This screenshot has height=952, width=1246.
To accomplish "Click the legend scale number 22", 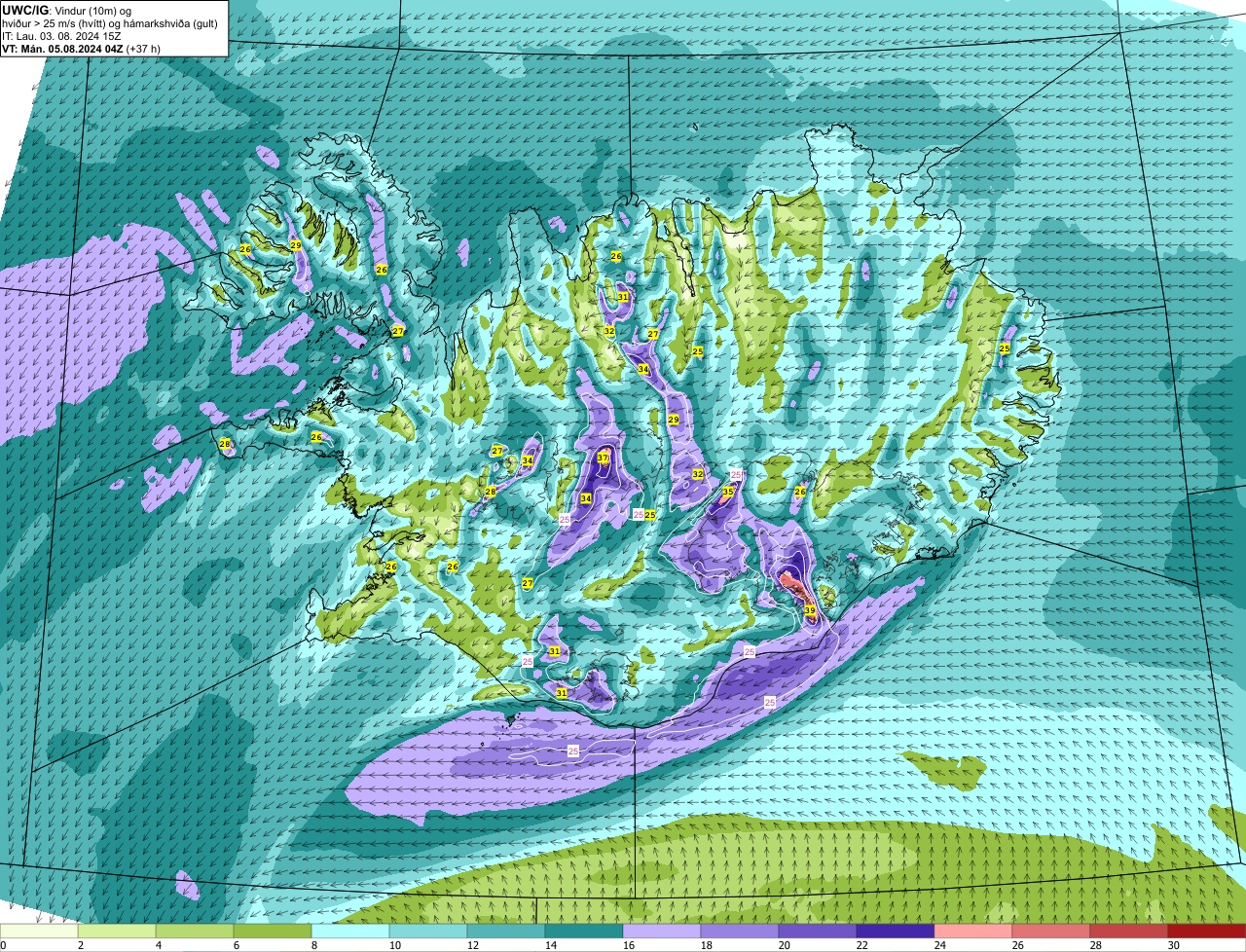I will [861, 945].
